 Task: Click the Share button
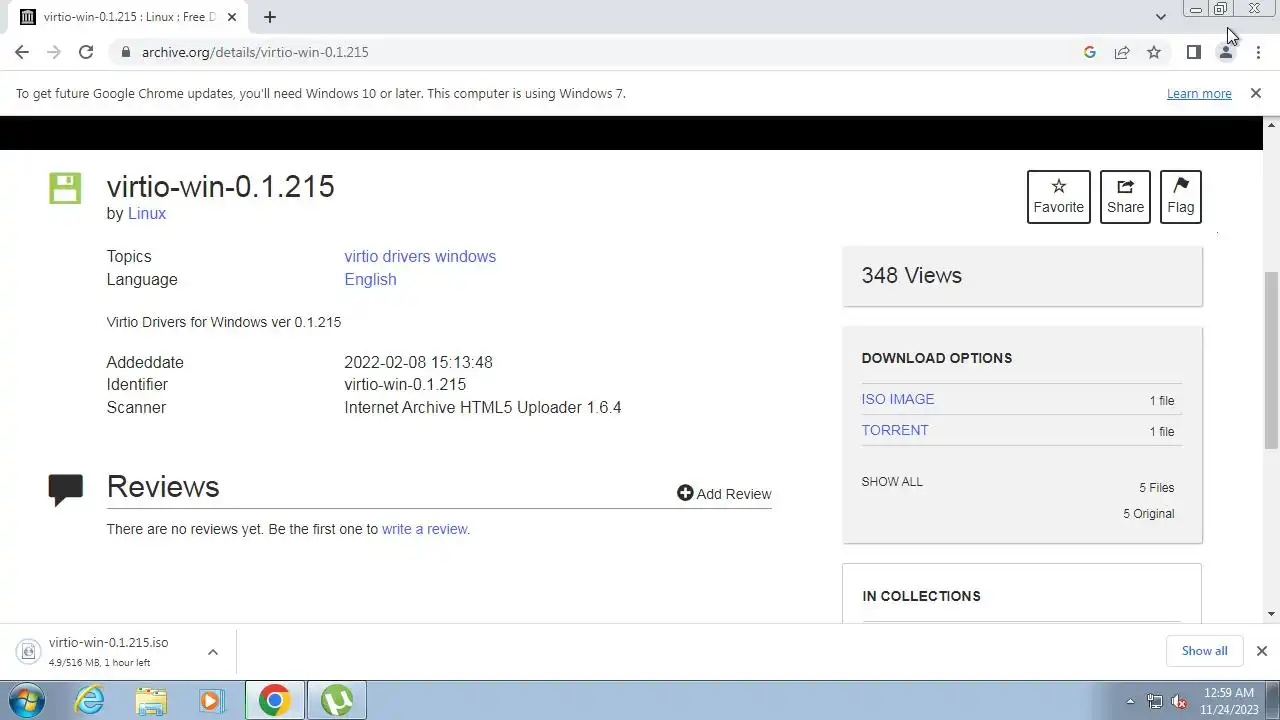pyautogui.click(x=1125, y=196)
